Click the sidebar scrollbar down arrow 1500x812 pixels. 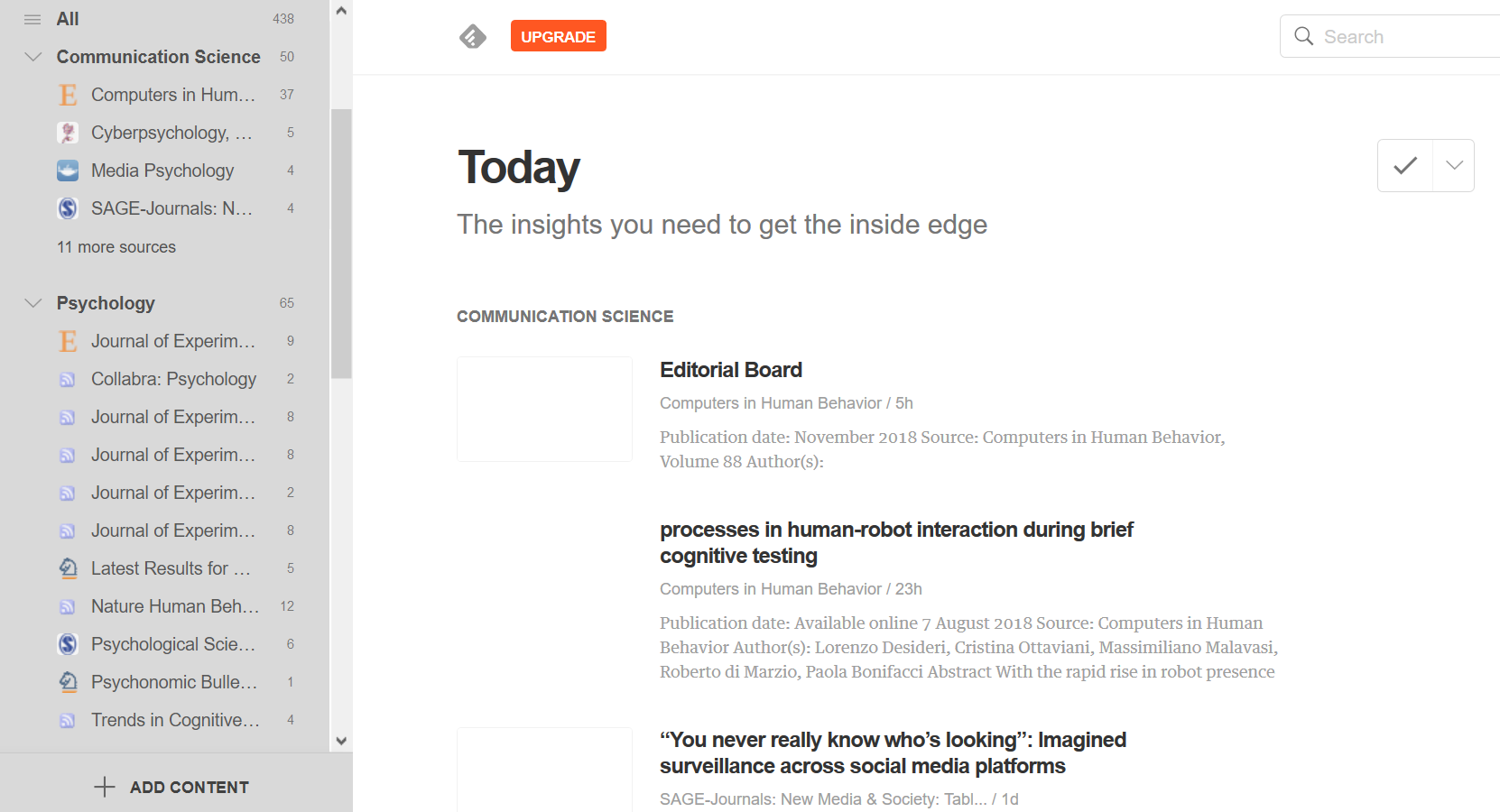point(341,741)
